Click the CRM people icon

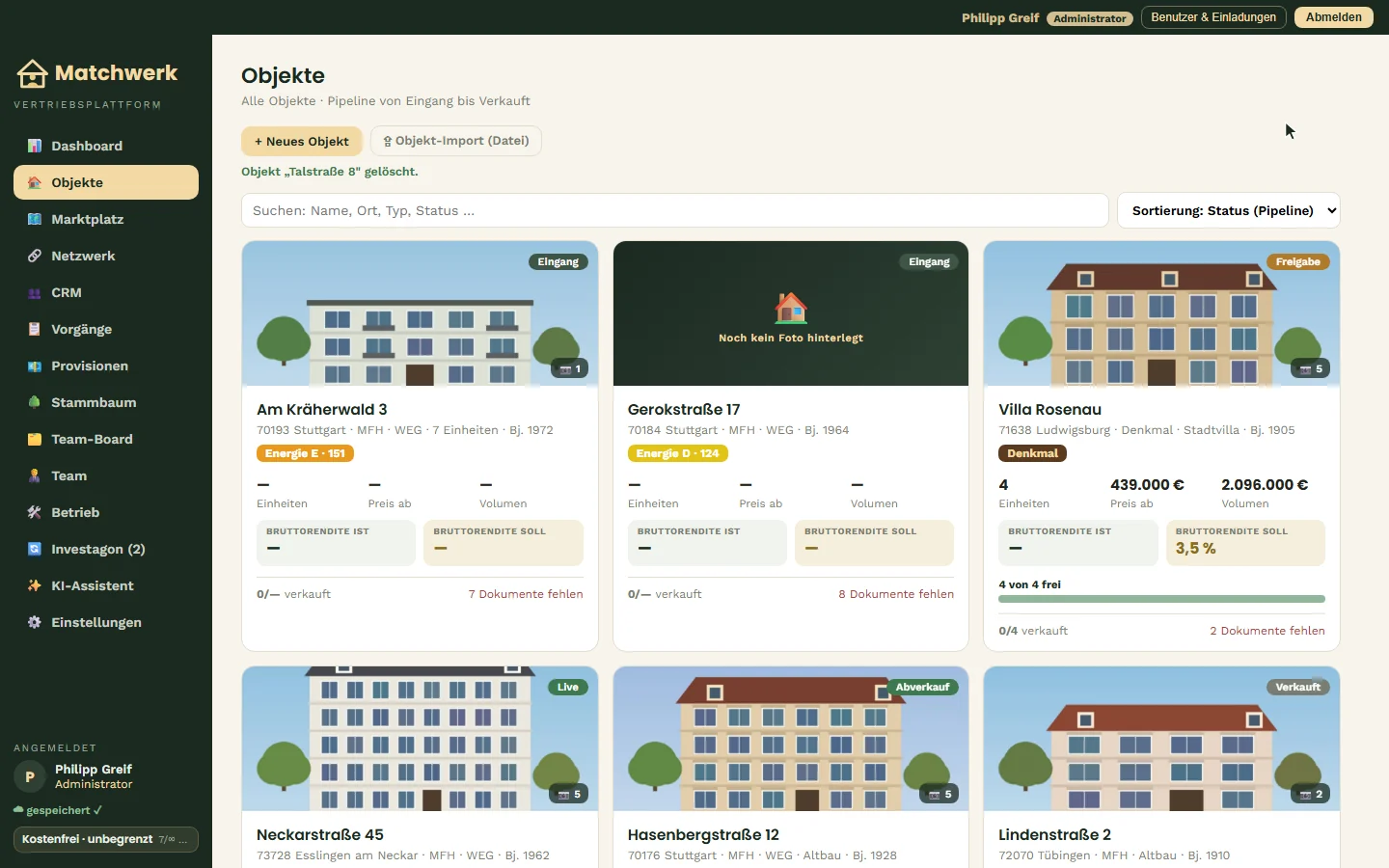(35, 292)
